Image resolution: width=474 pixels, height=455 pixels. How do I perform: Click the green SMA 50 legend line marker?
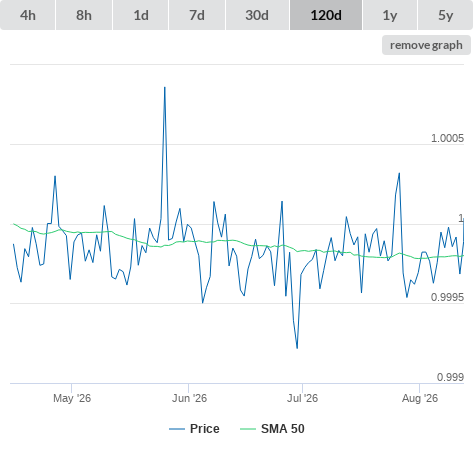248,429
